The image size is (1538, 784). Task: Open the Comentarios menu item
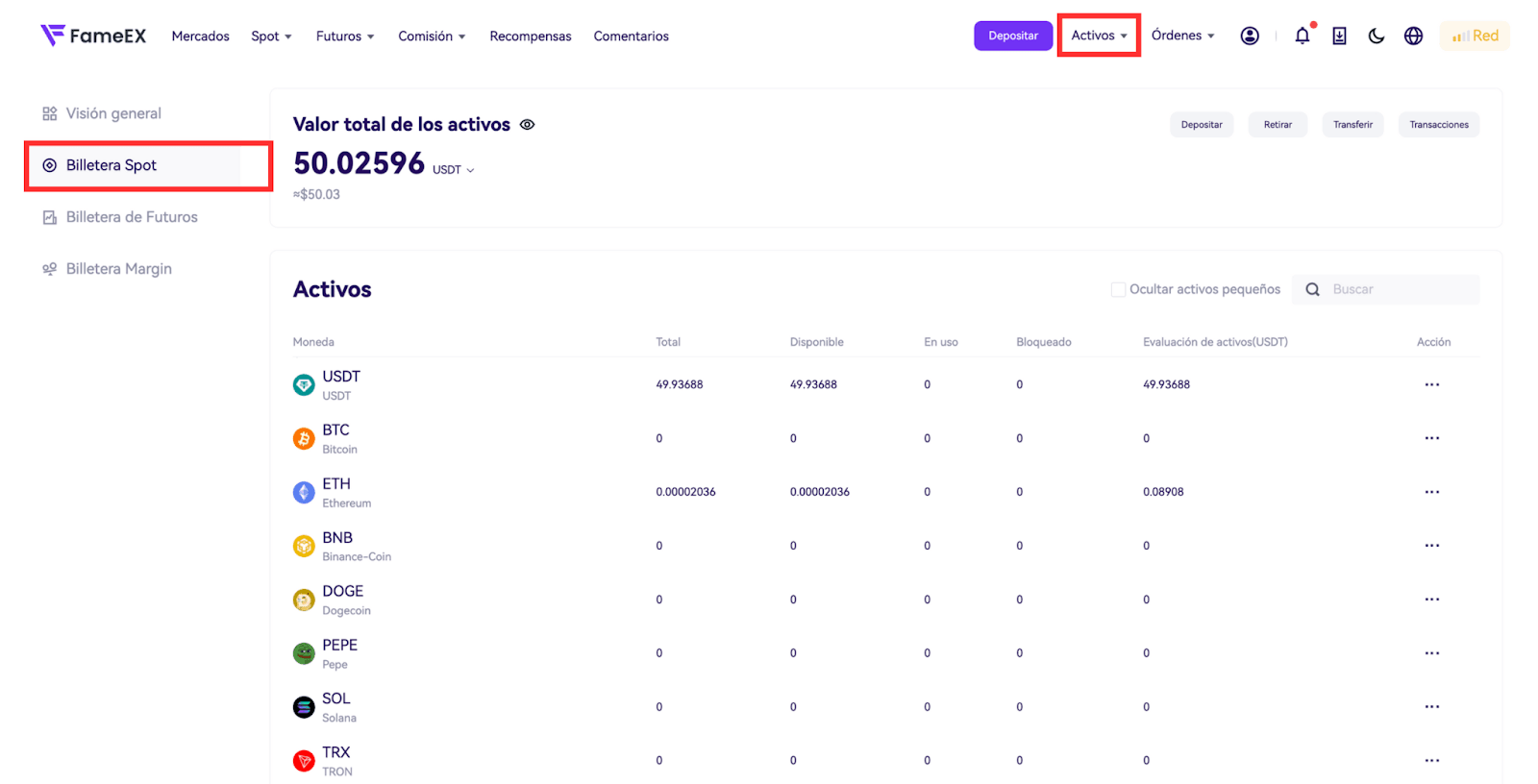coord(631,37)
